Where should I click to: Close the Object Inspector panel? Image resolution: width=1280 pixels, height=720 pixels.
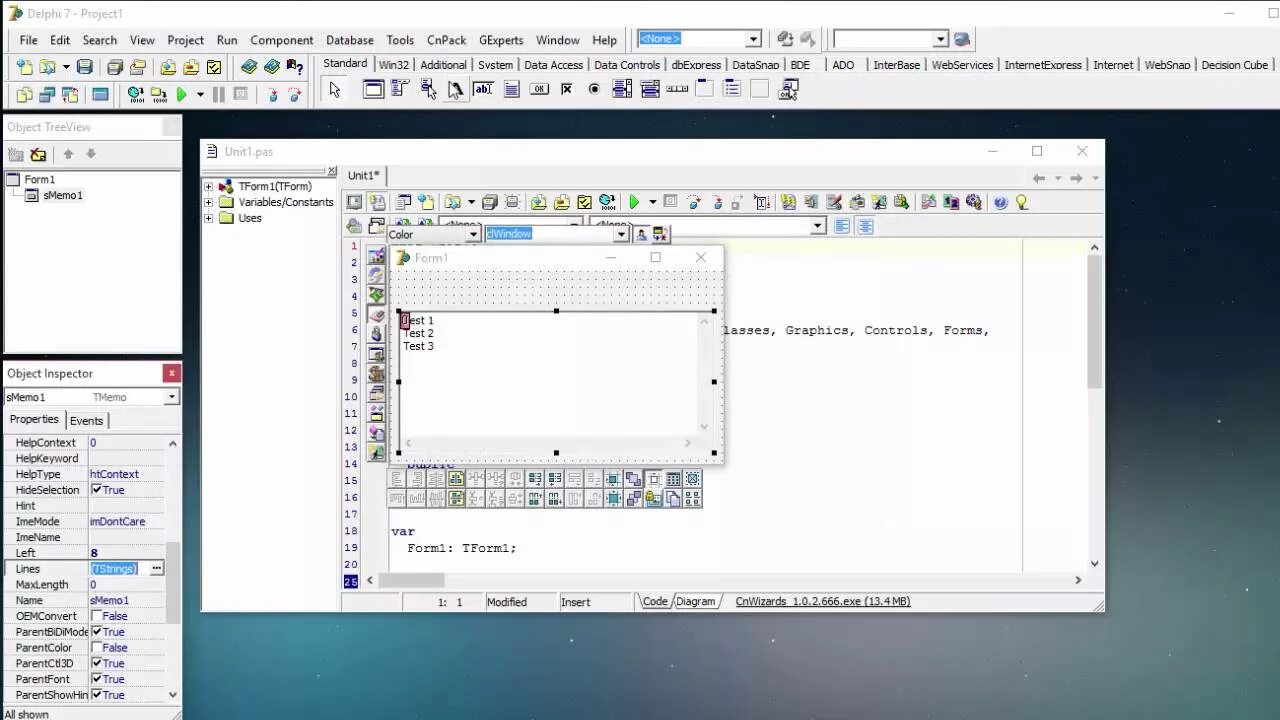[x=171, y=373]
